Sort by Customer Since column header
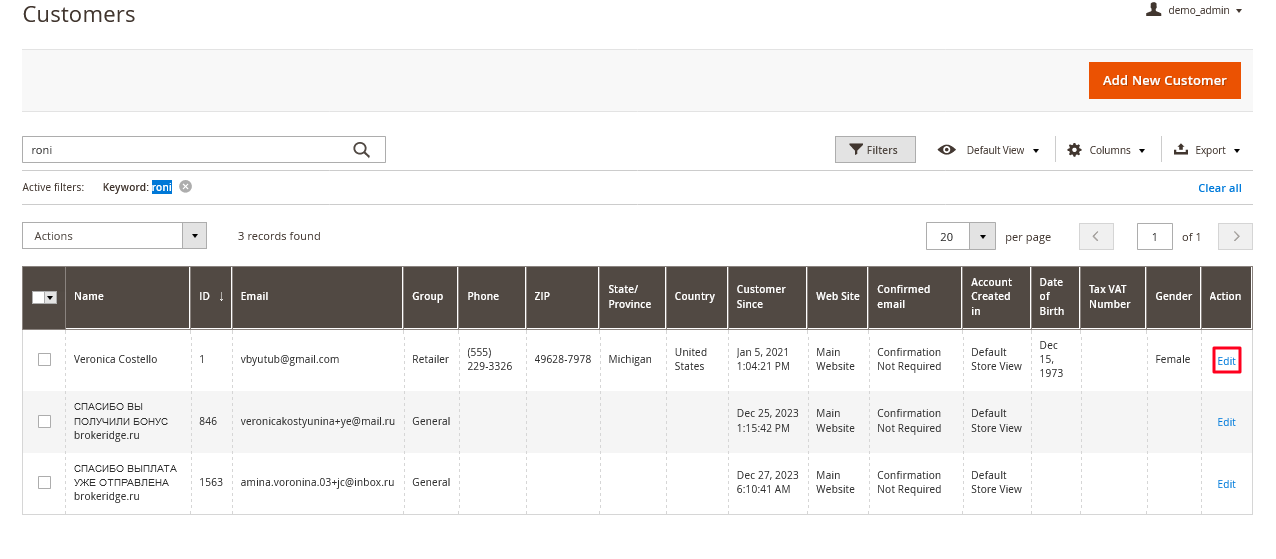The width and height of the screenshot is (1276, 559). click(x=767, y=297)
